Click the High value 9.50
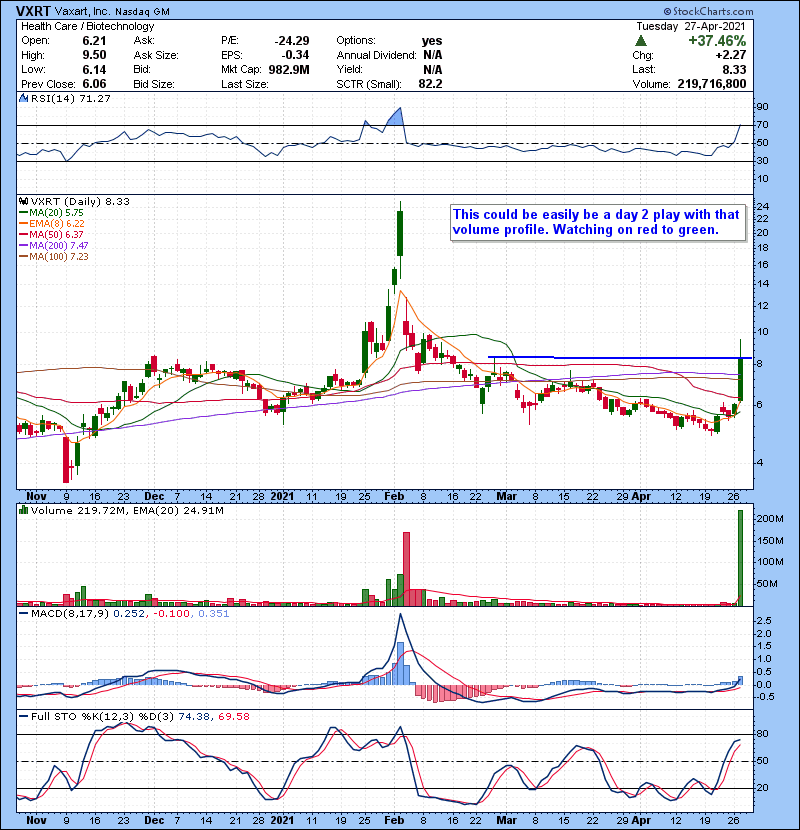This screenshot has height=830, width=800. pyautogui.click(x=94, y=55)
